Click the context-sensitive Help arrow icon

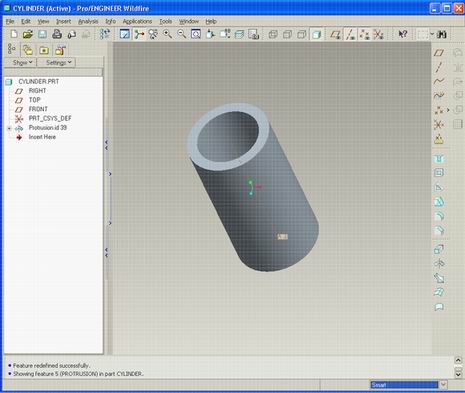tap(403, 34)
